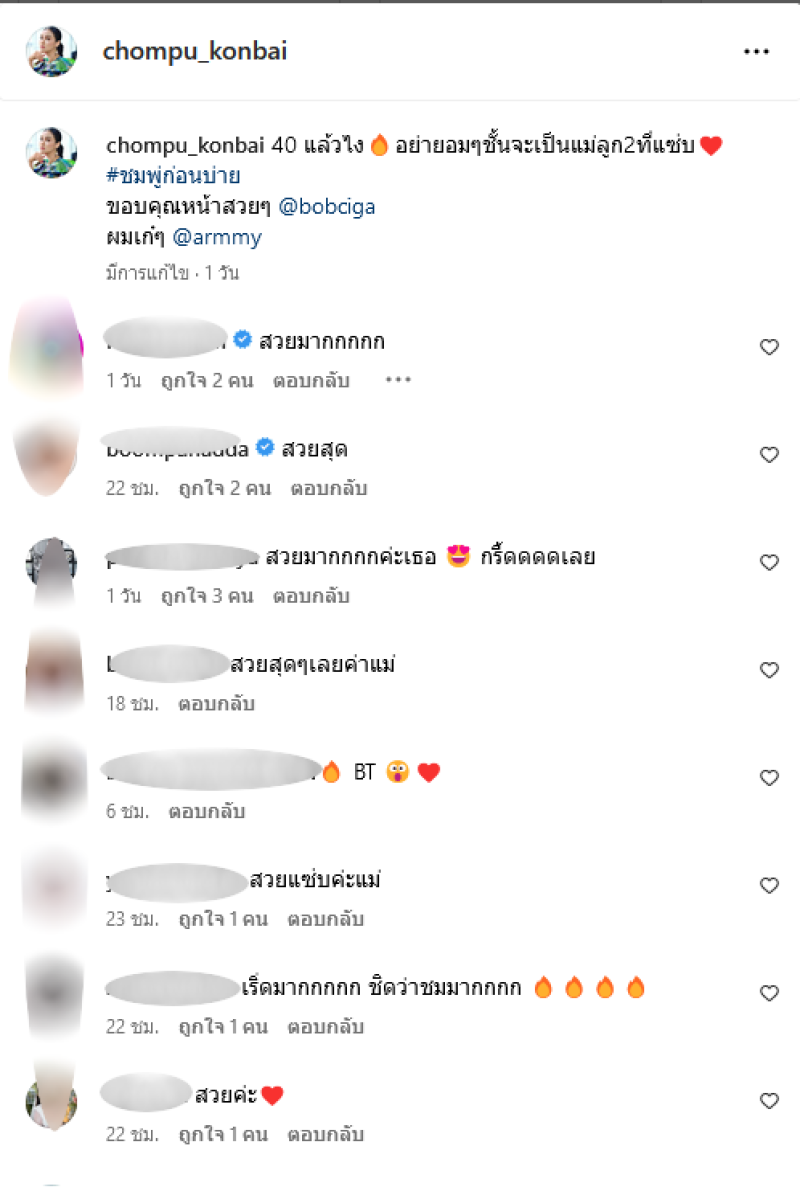Image resolution: width=800 pixels, height=1191 pixels.
Task: Like the สวยมากกกกก comment with heart icon
Action: (x=769, y=347)
